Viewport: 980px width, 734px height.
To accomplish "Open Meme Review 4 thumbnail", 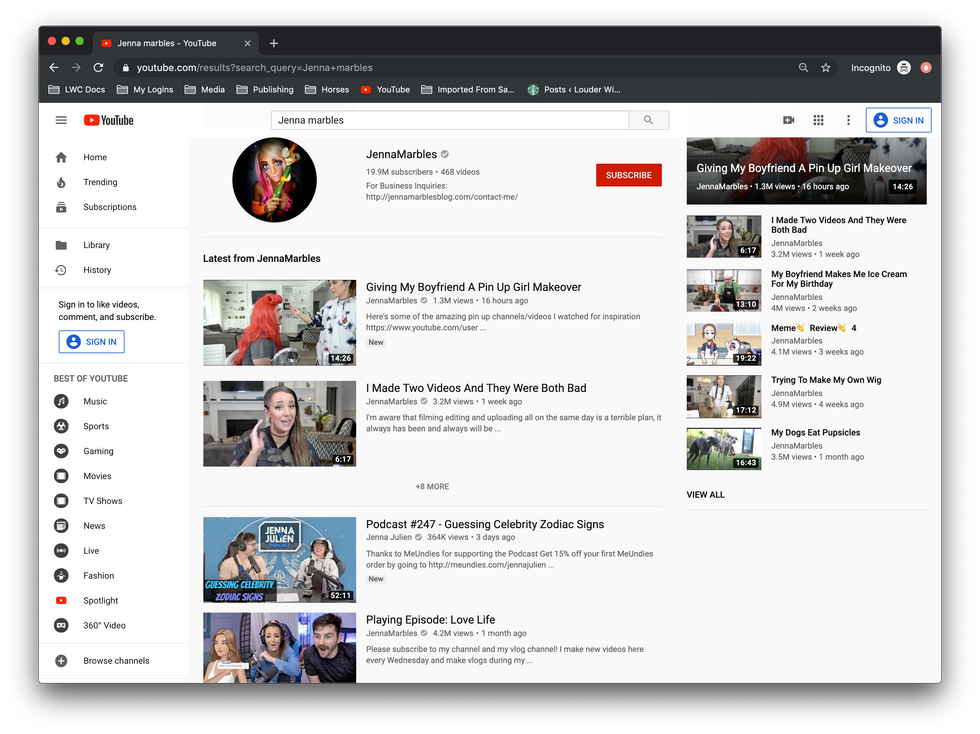I will (724, 344).
